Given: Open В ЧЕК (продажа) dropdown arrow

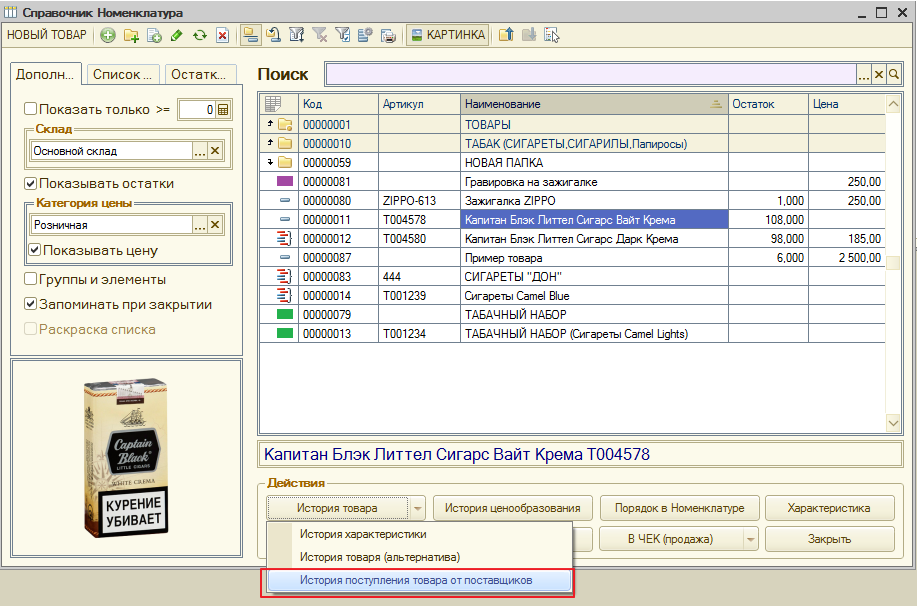Looking at the screenshot, I should pyautogui.click(x=751, y=539).
